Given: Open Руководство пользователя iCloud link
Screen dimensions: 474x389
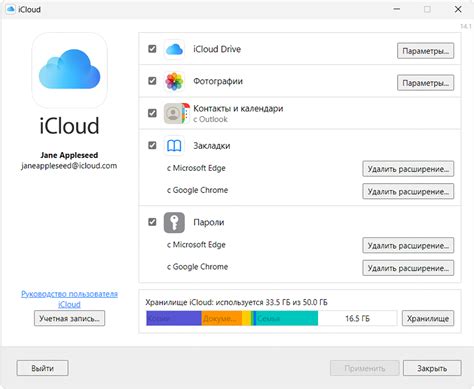Looking at the screenshot, I should point(69,299).
